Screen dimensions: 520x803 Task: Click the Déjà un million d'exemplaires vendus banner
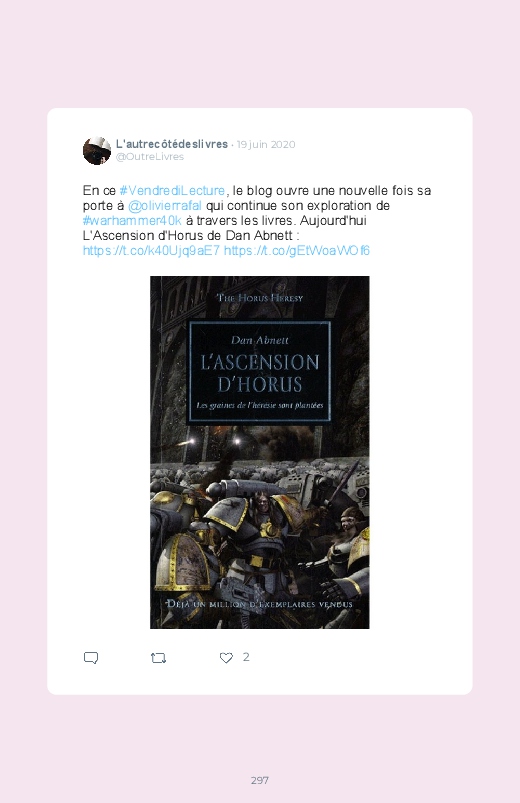[260, 604]
